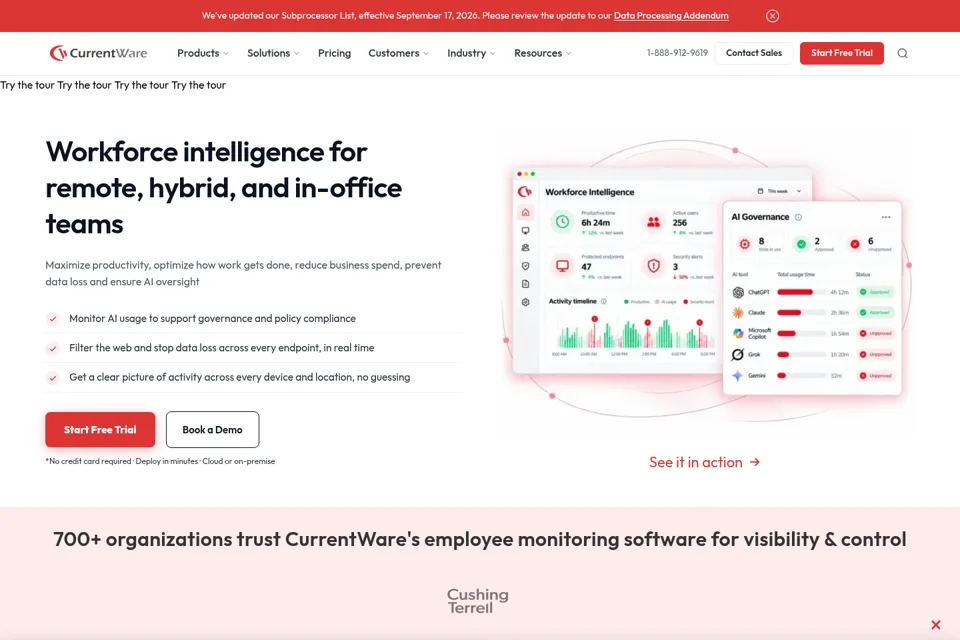Click the security alerts shield icon
Viewport: 960px width, 640px height.
coord(653,266)
